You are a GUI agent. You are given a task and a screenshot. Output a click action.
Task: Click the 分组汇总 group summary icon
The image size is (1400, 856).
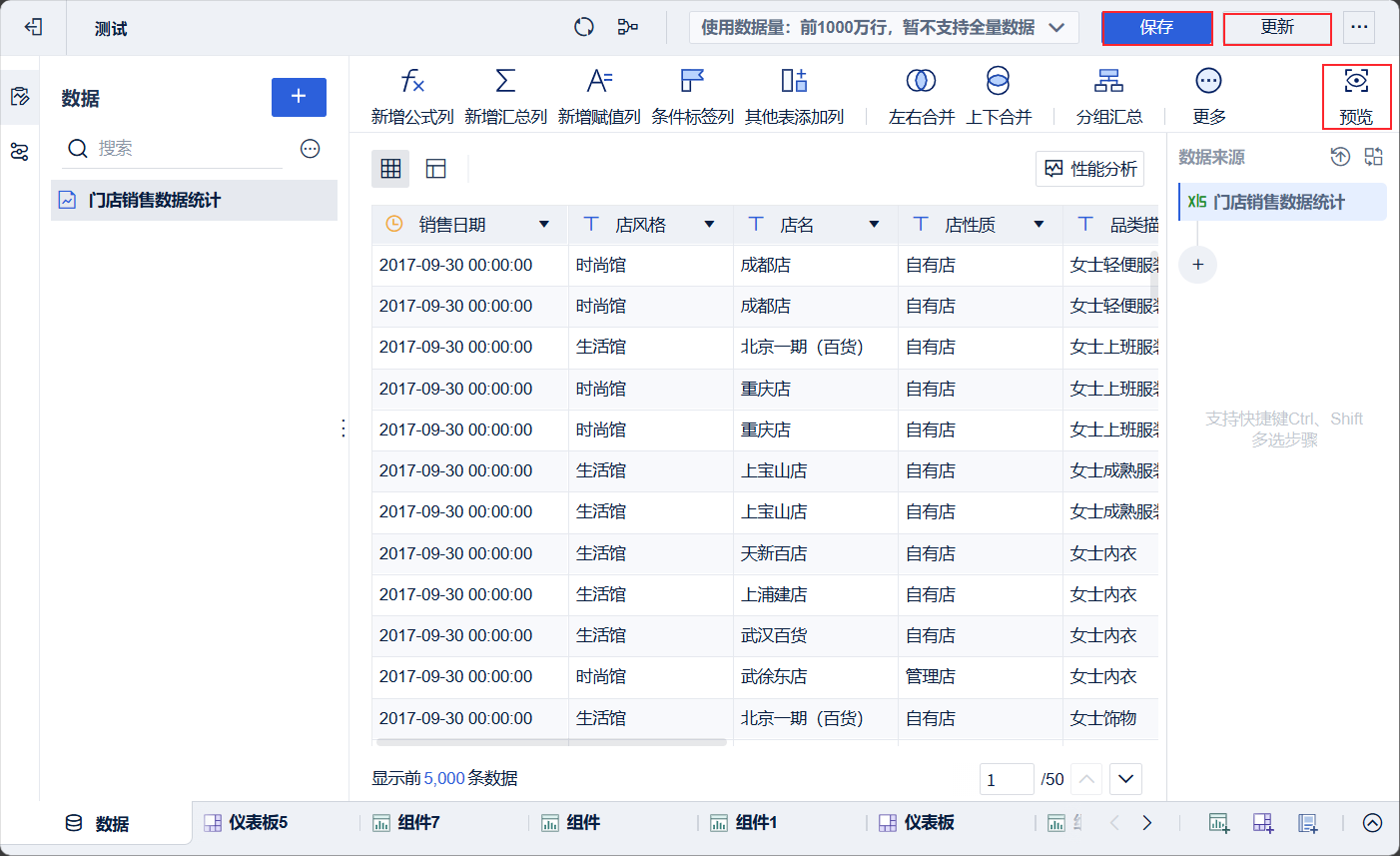(1108, 81)
